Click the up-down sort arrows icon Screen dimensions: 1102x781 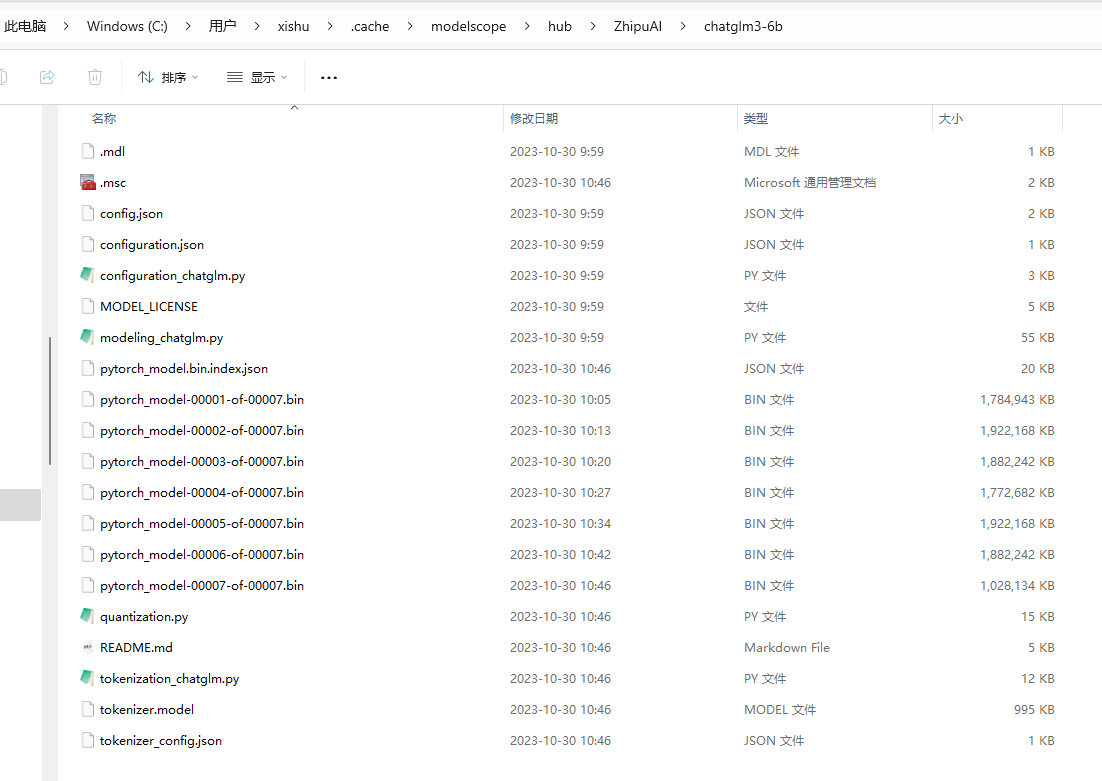coord(145,77)
